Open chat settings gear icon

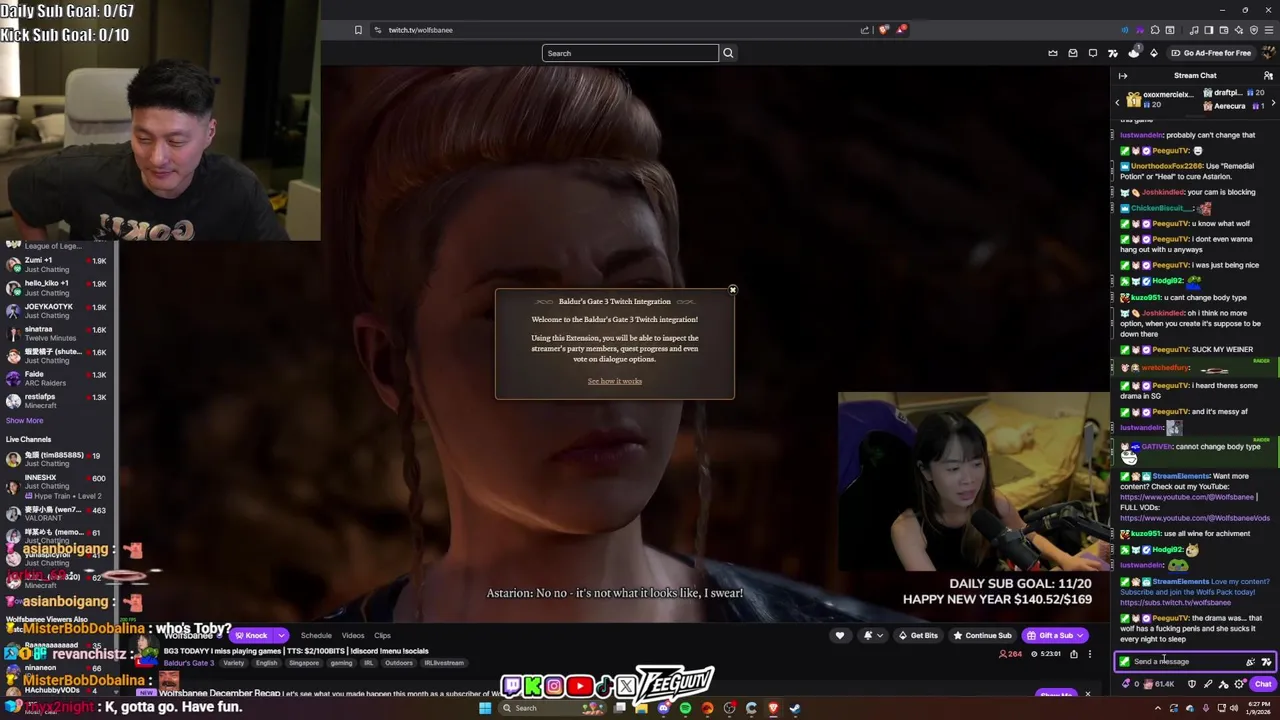click(x=1239, y=684)
